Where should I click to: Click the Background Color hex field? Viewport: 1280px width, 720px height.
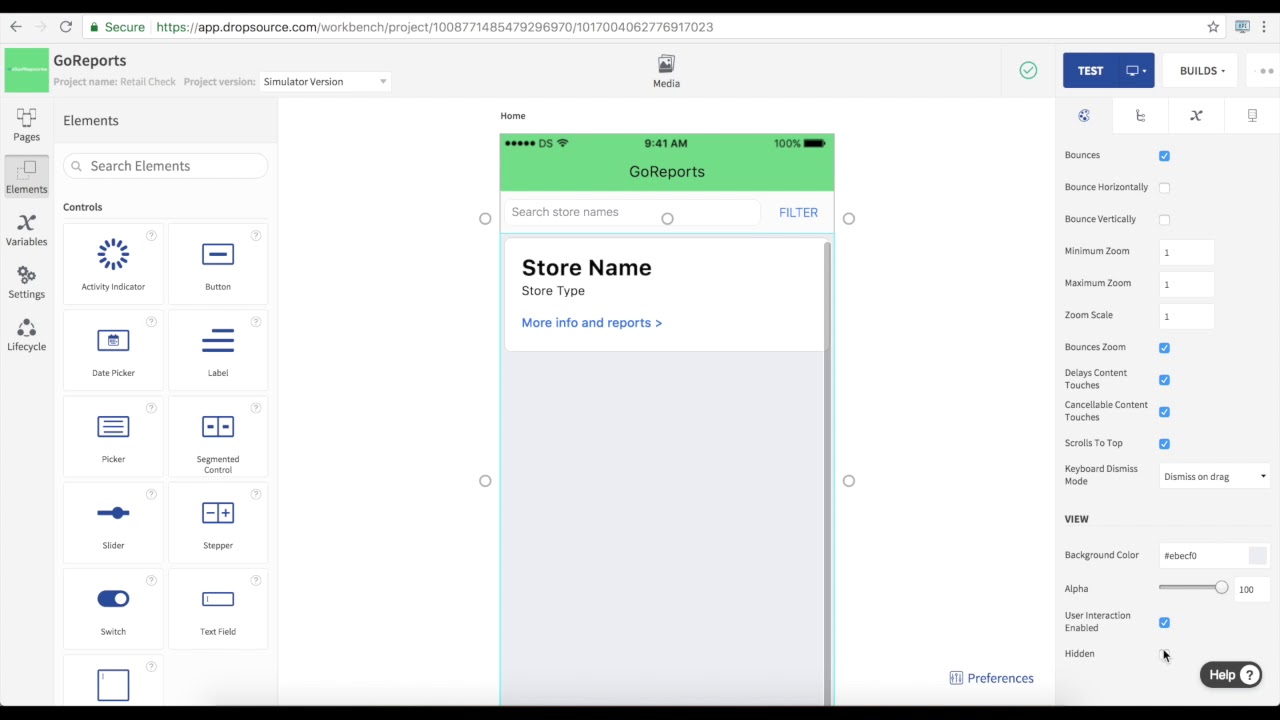coord(1203,556)
